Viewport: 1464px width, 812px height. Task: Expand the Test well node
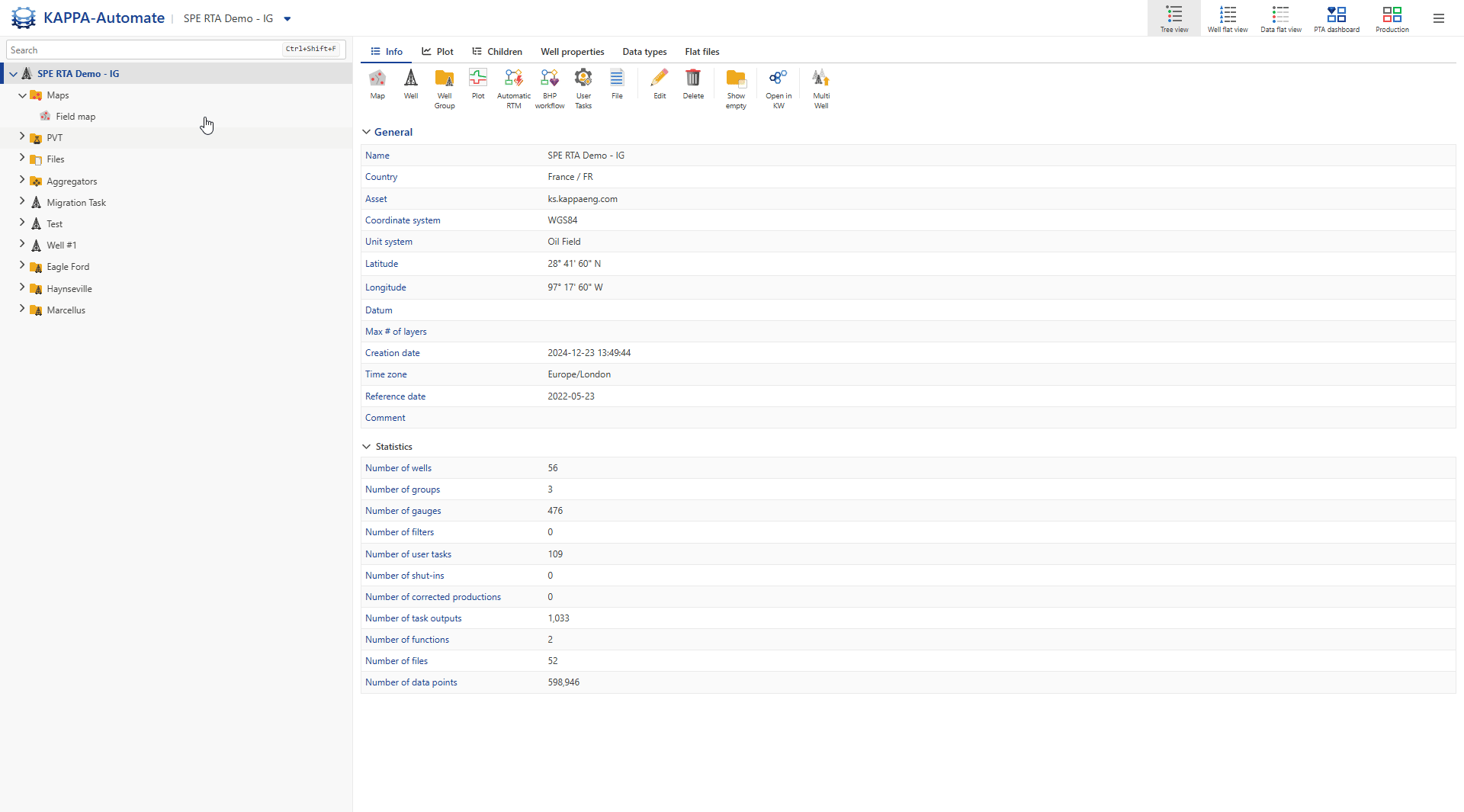22,223
